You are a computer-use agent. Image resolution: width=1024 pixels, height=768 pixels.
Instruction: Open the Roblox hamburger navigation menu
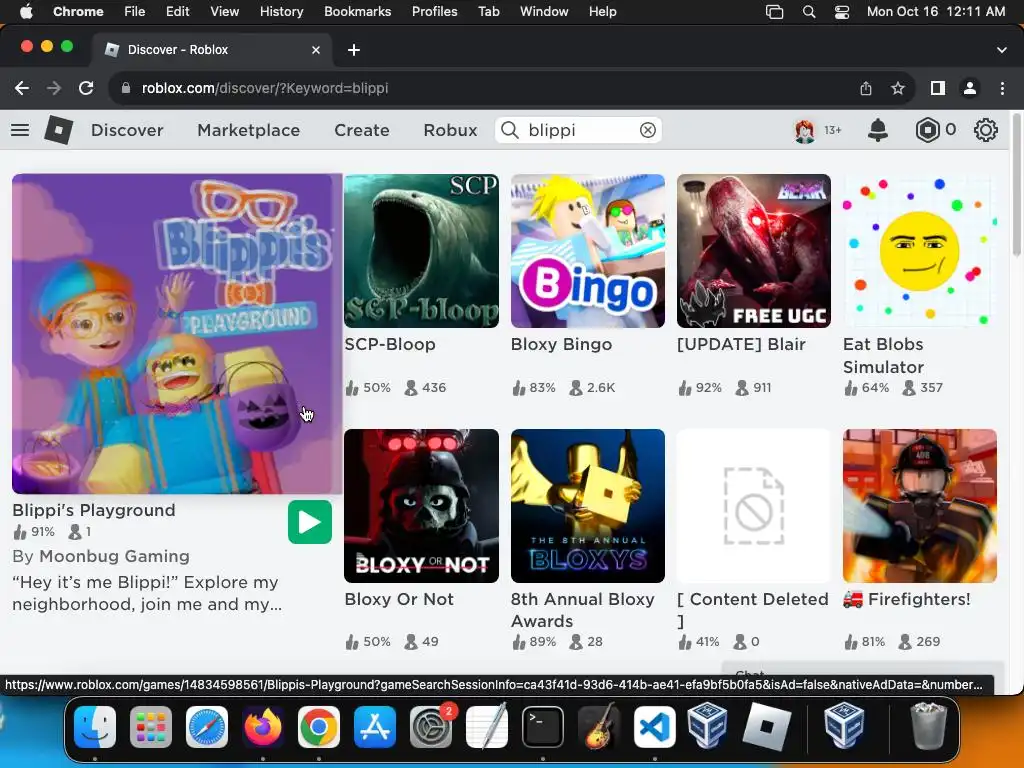(x=20, y=130)
